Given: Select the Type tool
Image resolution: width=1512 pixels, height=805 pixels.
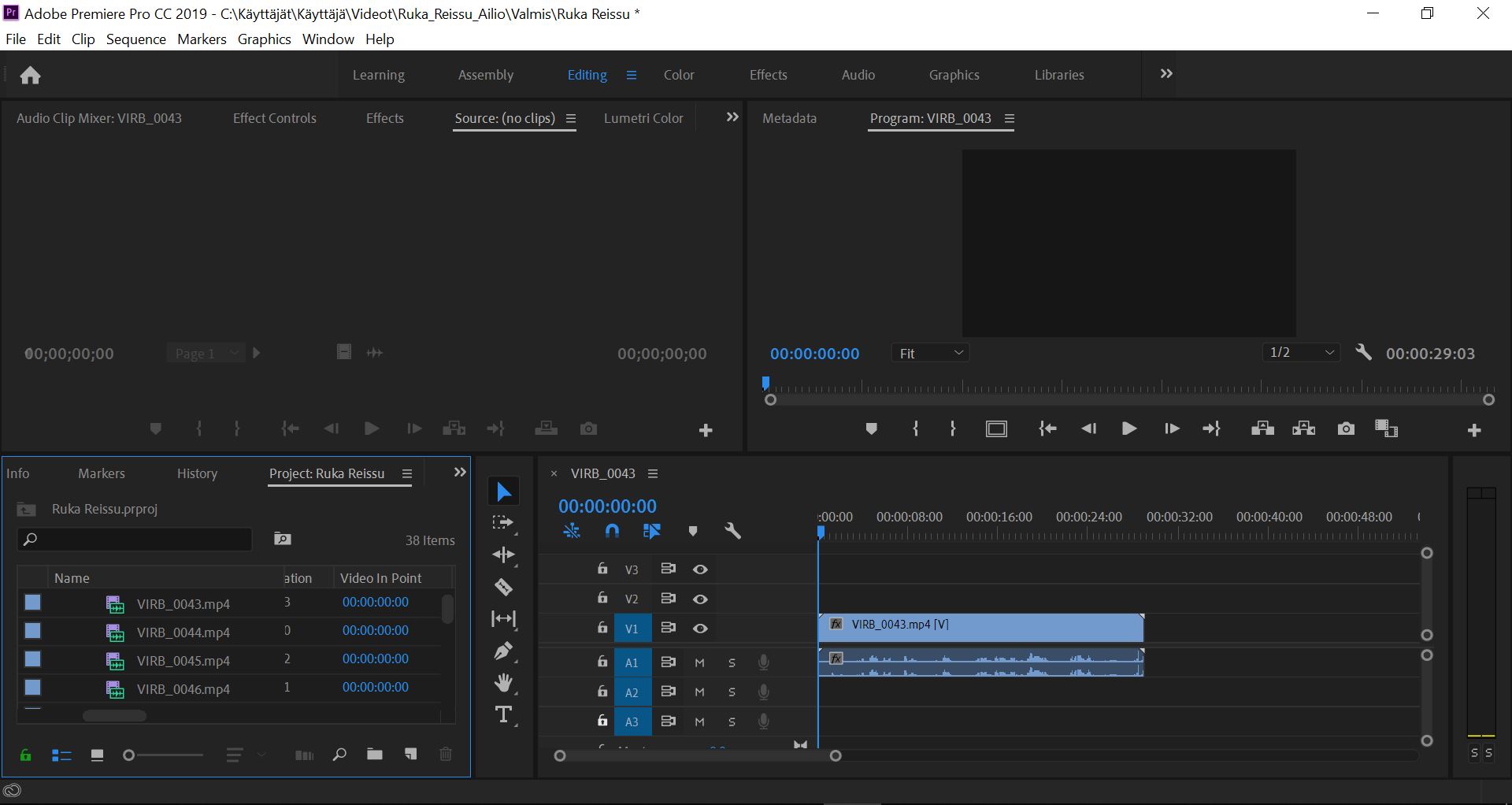Looking at the screenshot, I should 503,715.
